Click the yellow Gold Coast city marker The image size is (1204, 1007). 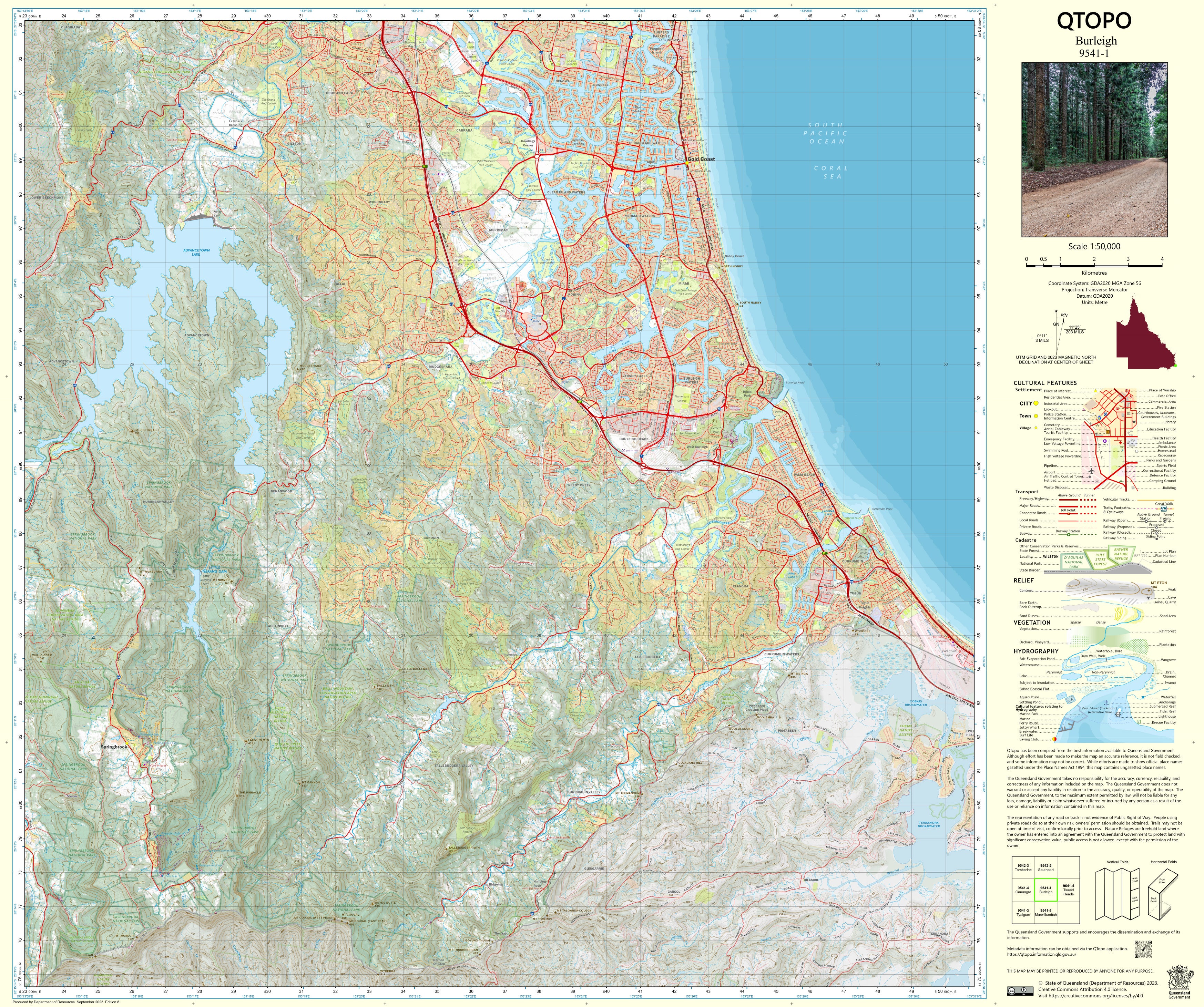click(x=687, y=163)
